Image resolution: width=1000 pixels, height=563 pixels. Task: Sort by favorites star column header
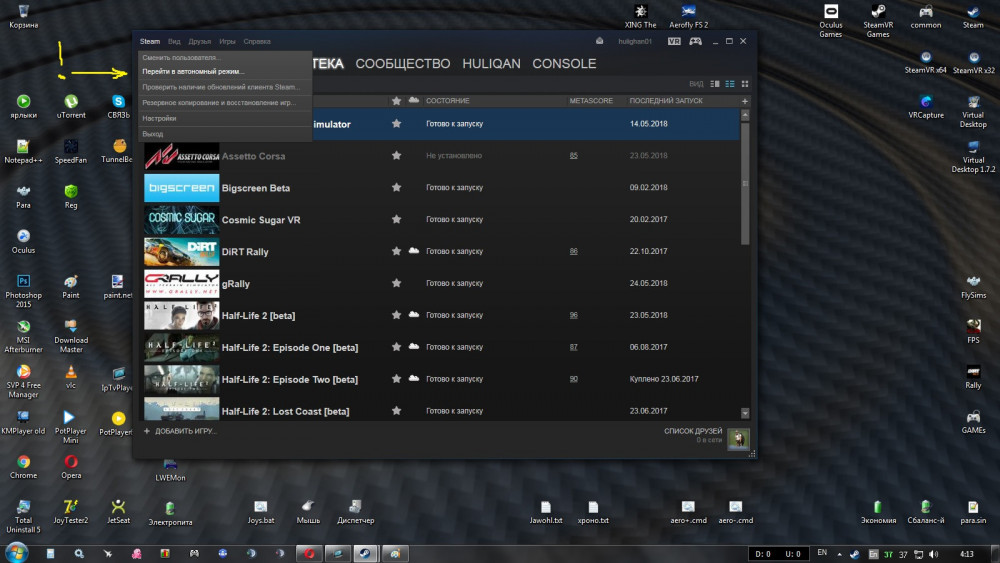[396, 101]
